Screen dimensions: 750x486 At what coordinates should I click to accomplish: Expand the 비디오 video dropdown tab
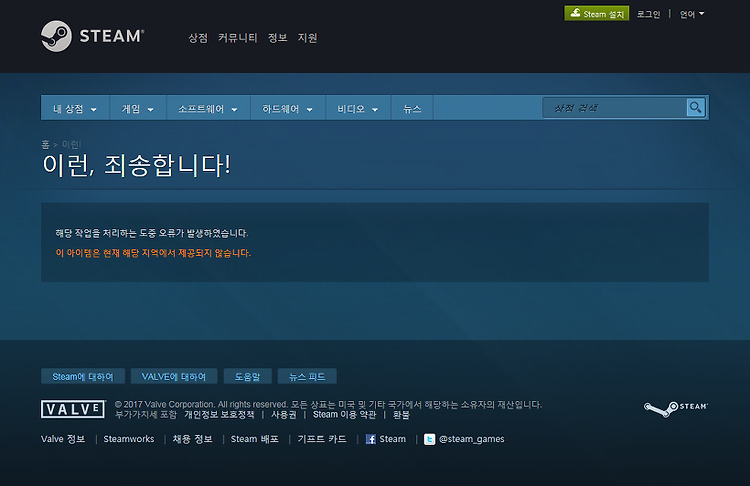click(358, 109)
